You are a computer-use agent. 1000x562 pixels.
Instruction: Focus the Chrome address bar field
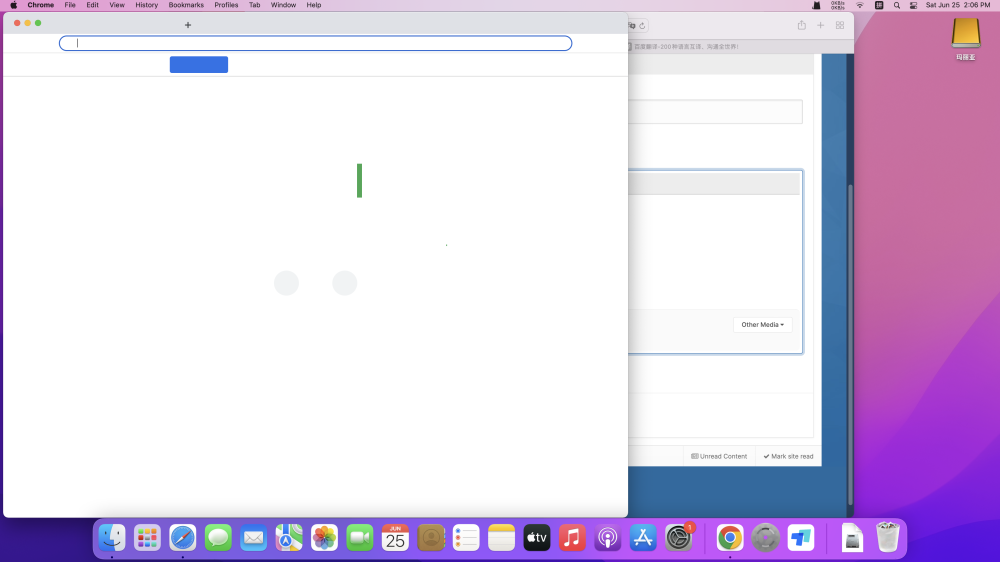click(315, 43)
